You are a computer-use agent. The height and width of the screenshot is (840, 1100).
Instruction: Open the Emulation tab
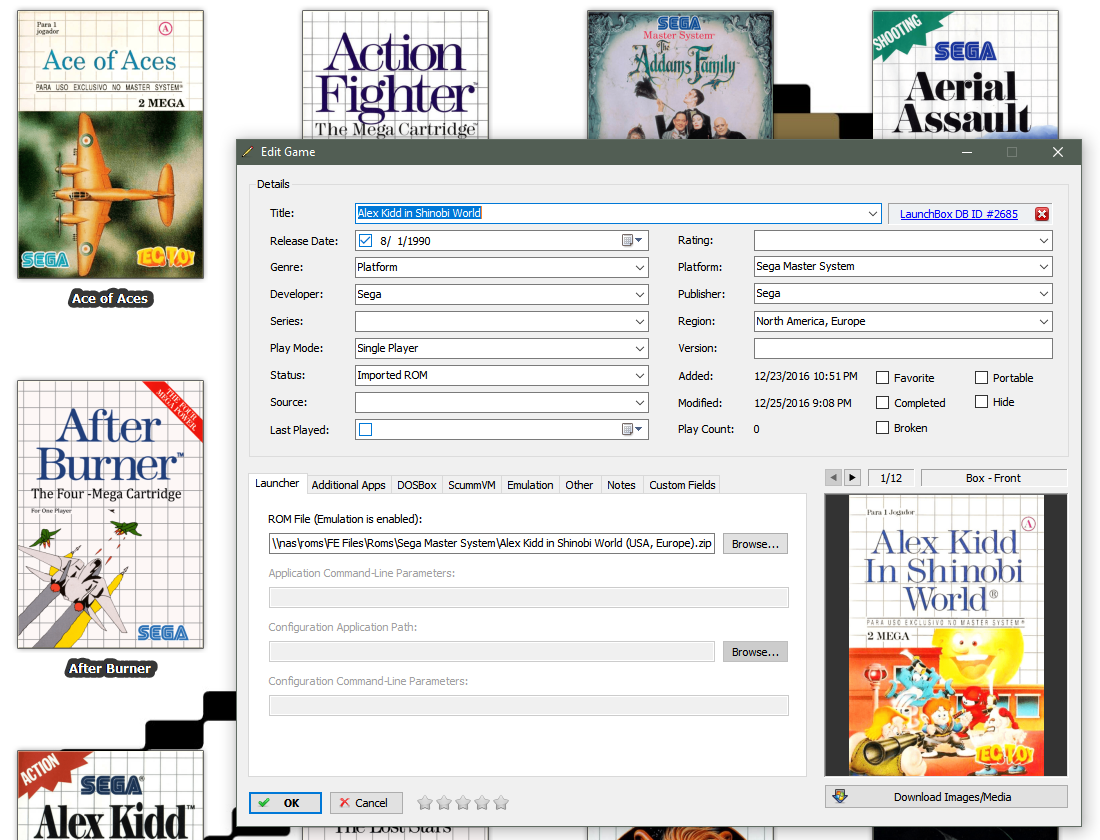[x=530, y=485]
